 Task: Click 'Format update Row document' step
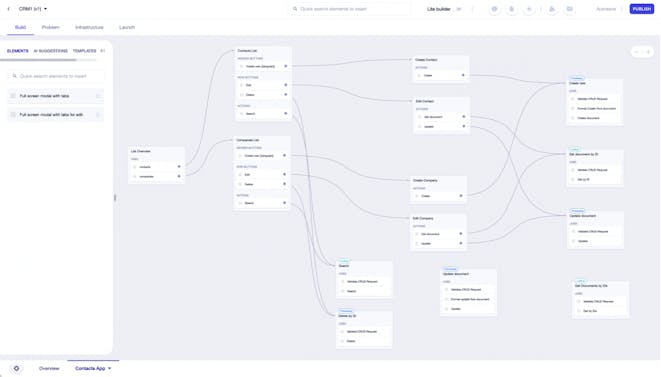point(468,299)
